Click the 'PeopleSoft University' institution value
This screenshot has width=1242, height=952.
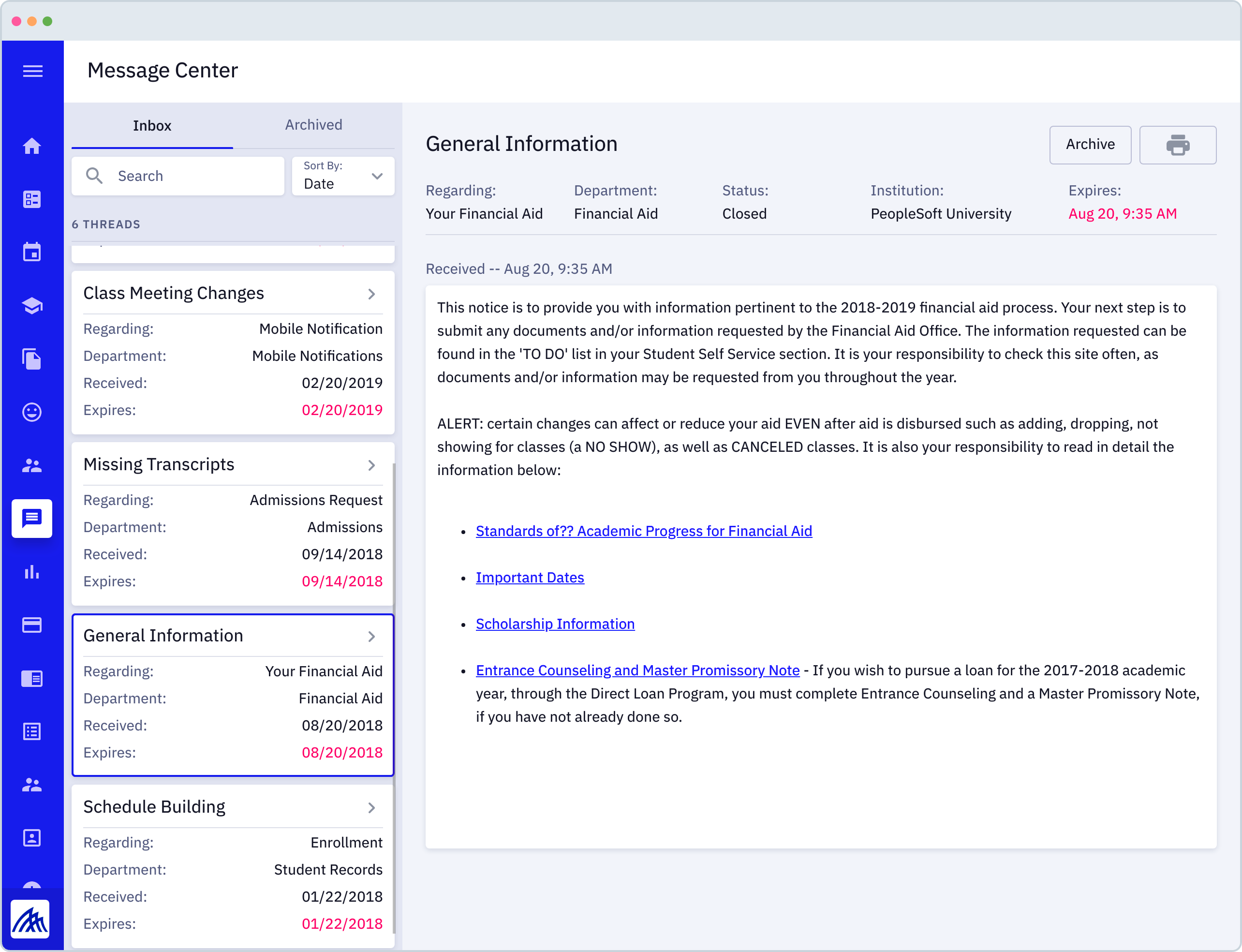[x=941, y=214]
